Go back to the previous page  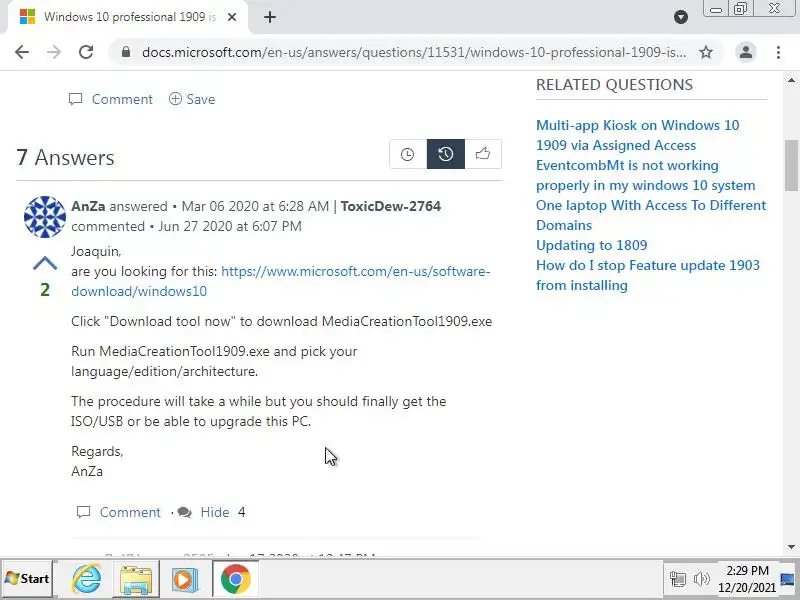tap(22, 52)
